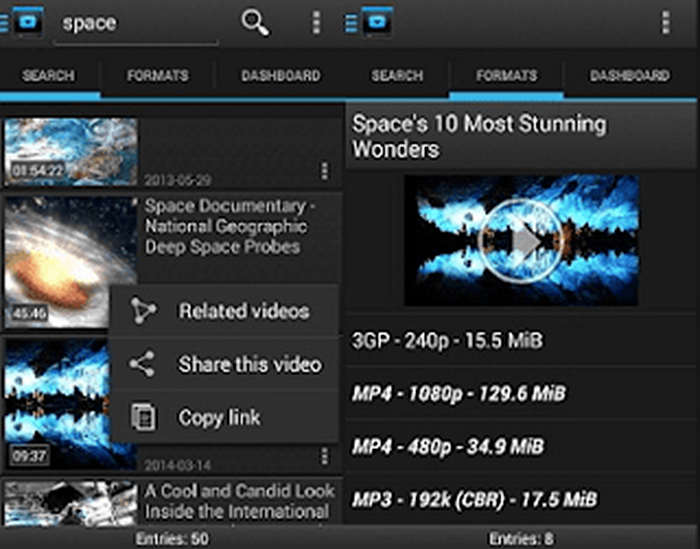700x549 pixels.
Task: Select the 3GP - 240p - 15.5 MiB format
Action: (521, 341)
